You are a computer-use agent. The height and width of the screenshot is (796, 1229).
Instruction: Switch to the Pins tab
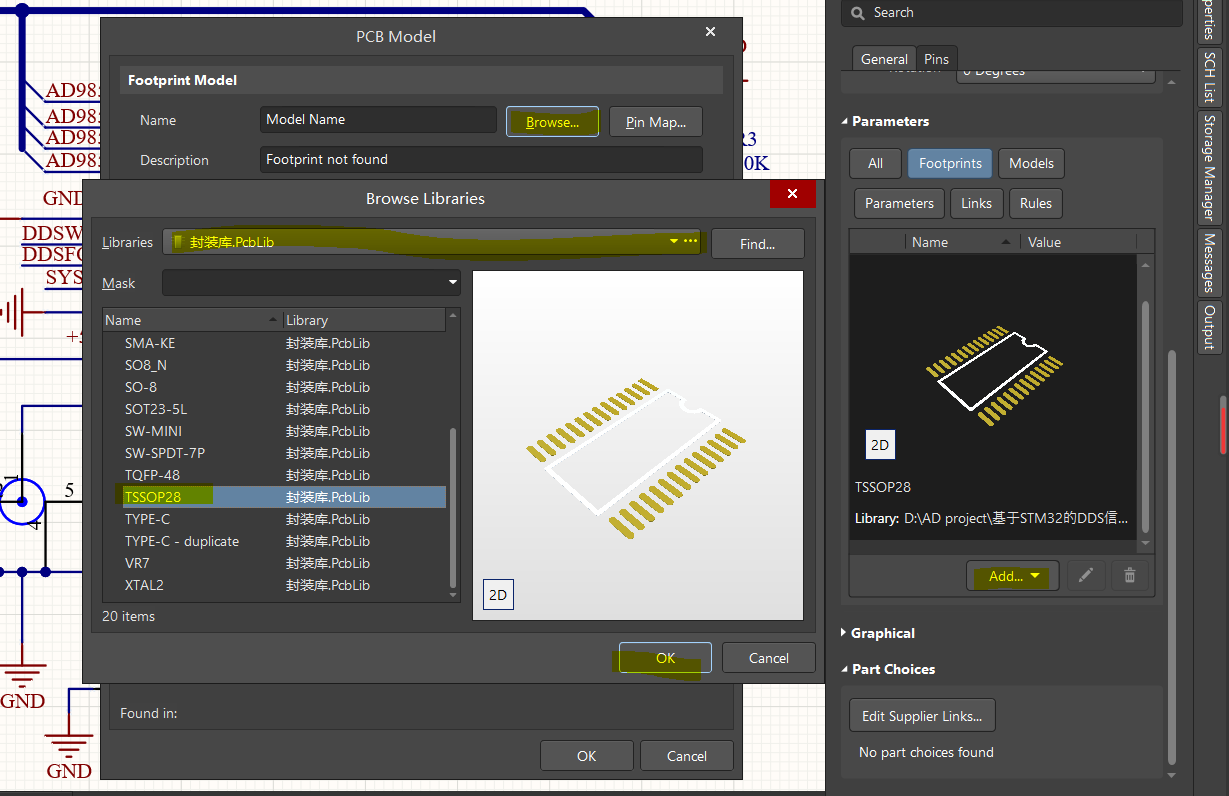coord(937,58)
